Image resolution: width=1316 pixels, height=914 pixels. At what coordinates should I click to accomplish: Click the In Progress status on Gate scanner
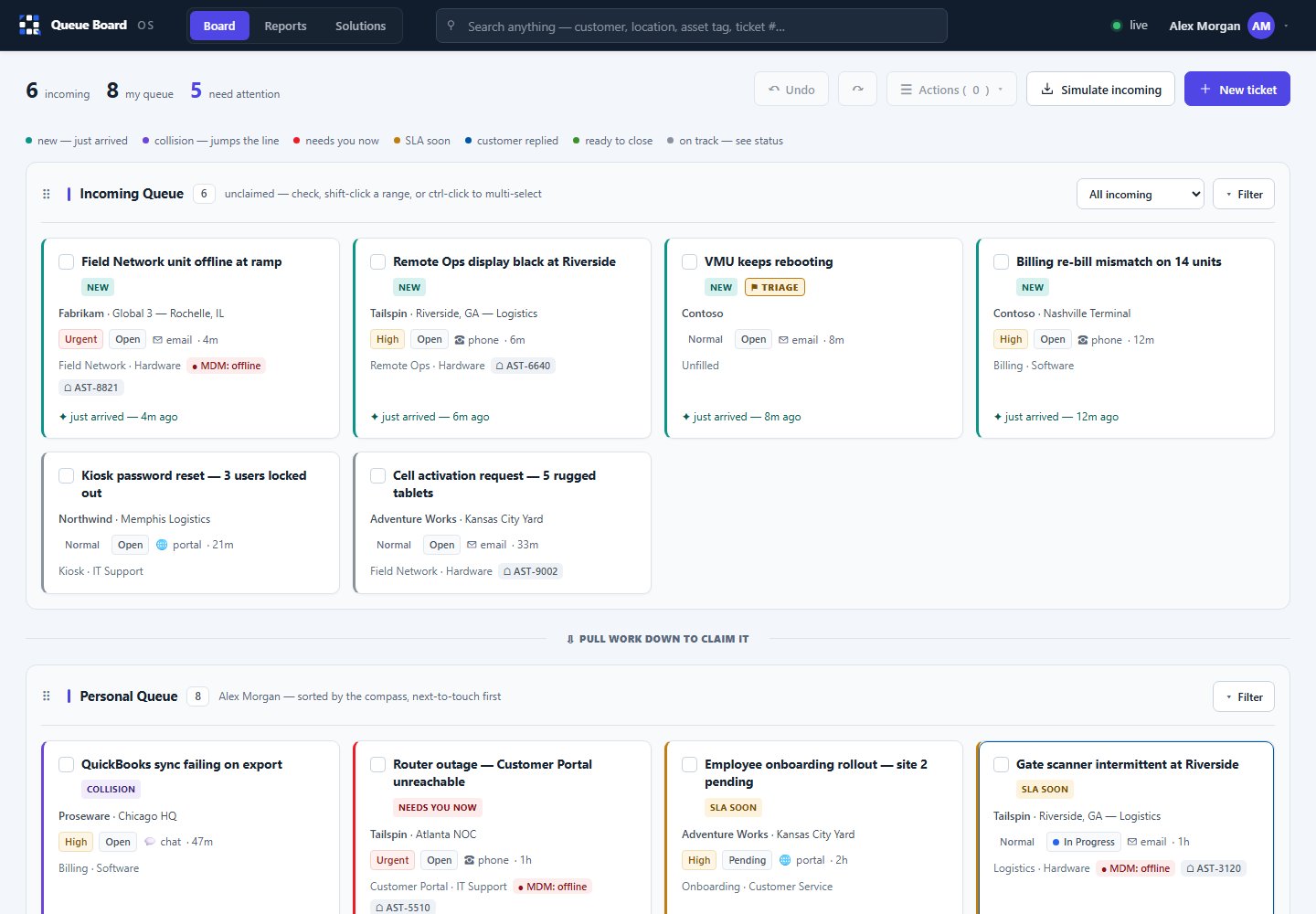(1083, 842)
